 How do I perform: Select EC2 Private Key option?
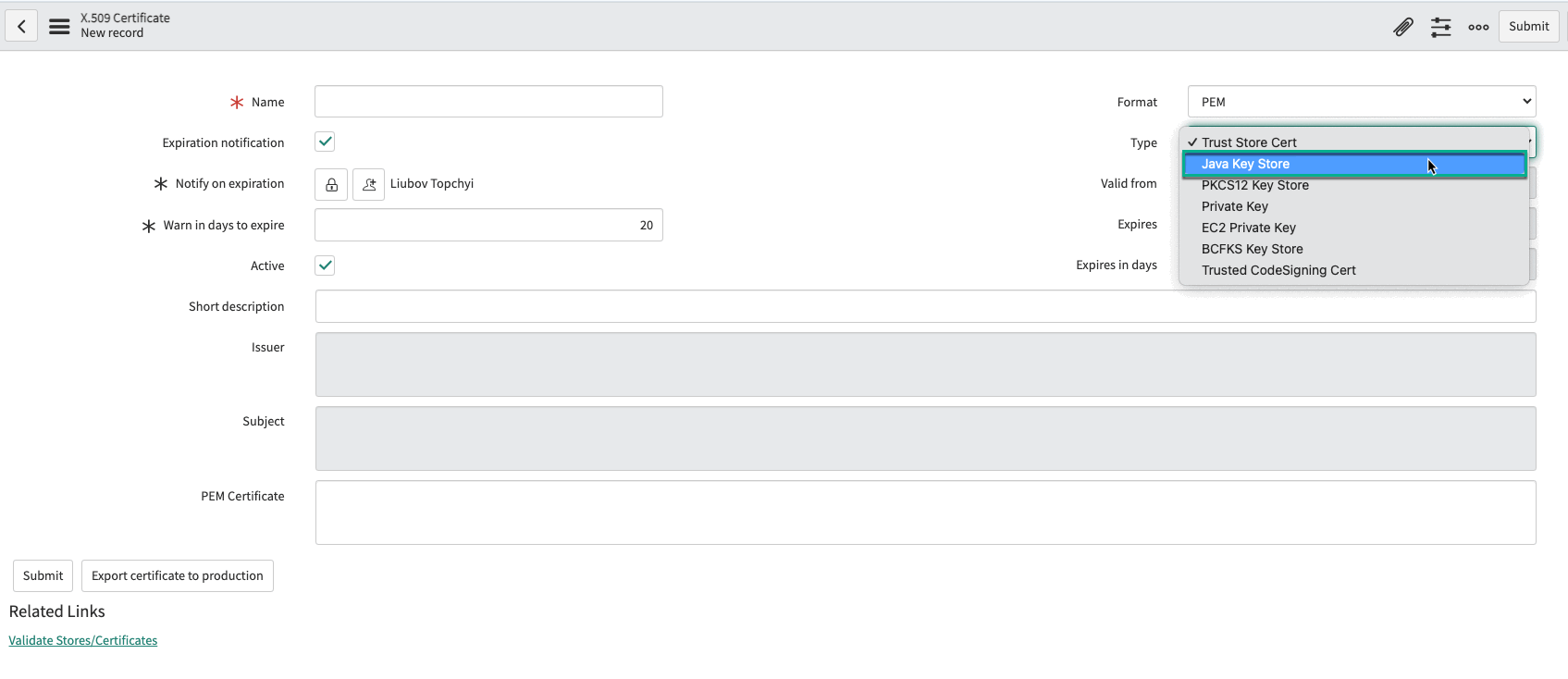[1248, 228]
